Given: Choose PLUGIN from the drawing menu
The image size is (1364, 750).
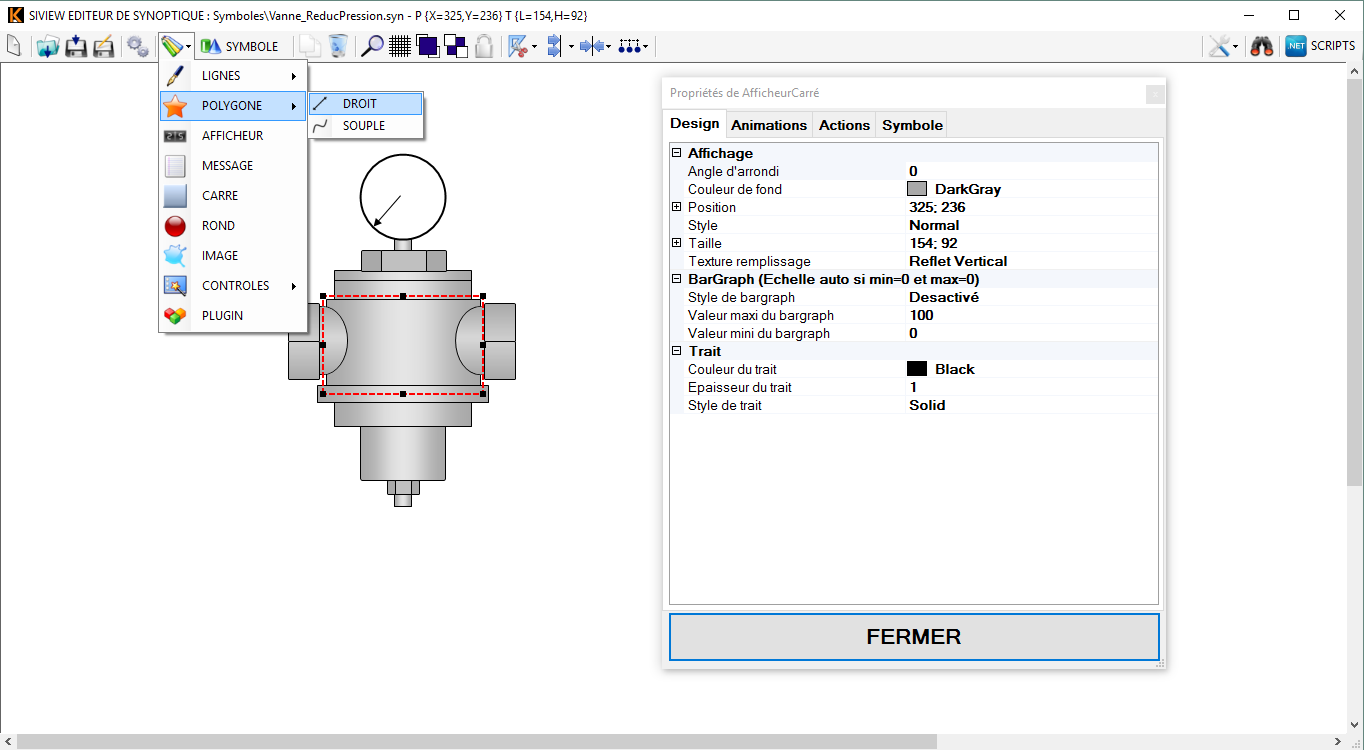Looking at the screenshot, I should [232, 316].
